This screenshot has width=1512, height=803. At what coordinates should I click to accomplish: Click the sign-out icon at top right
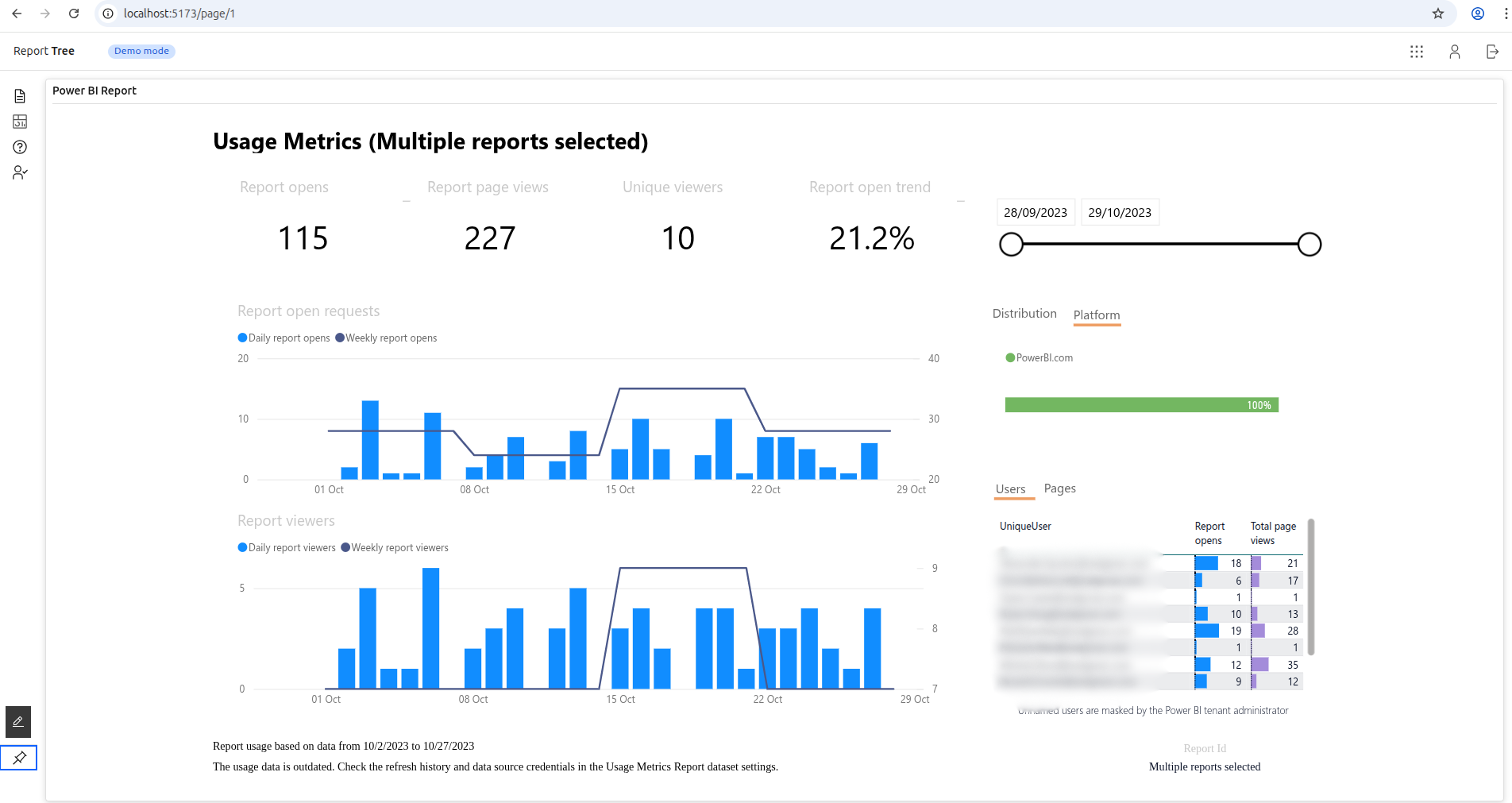pyautogui.click(x=1493, y=52)
